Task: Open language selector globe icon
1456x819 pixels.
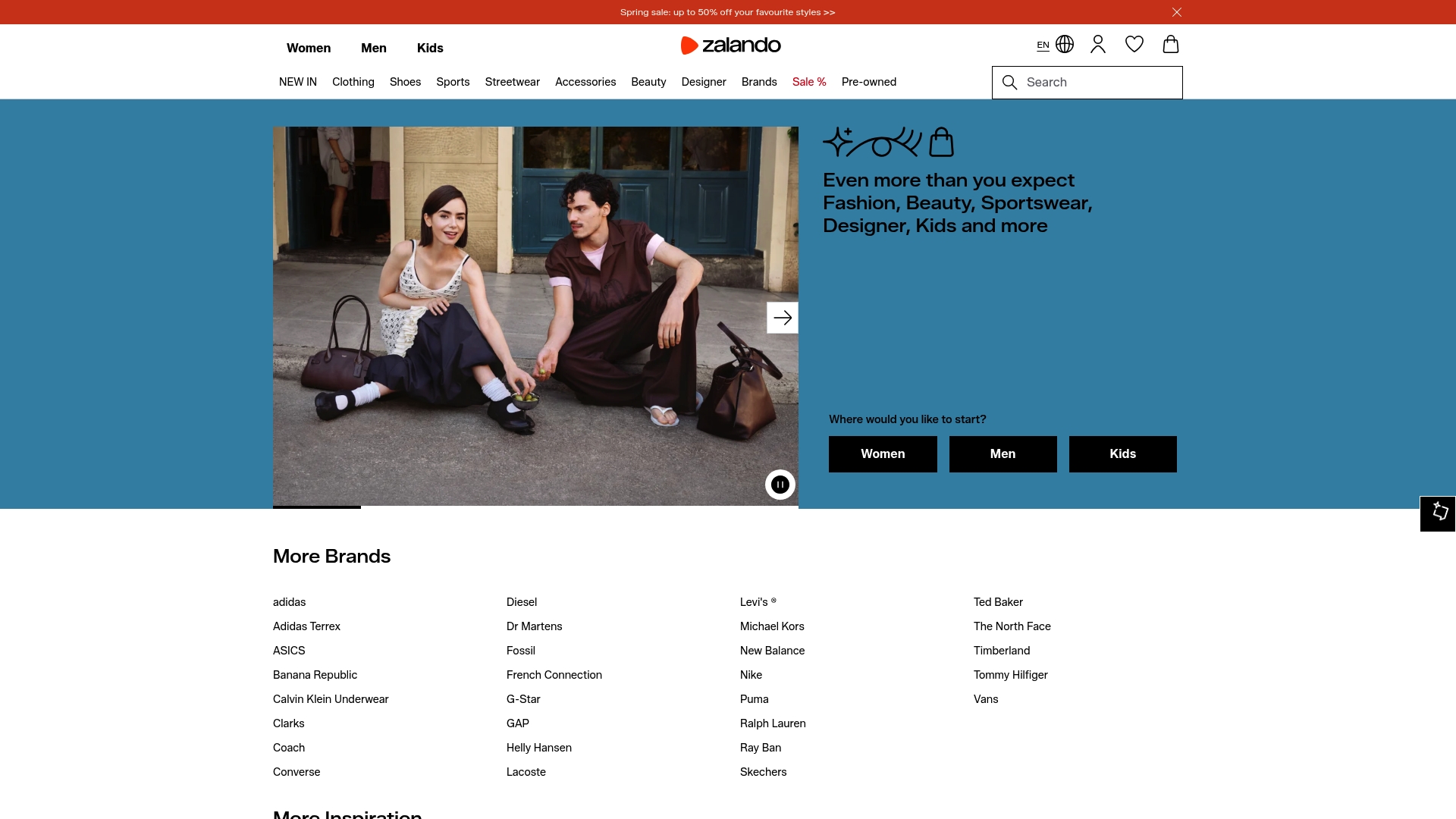Action: pos(1065,45)
